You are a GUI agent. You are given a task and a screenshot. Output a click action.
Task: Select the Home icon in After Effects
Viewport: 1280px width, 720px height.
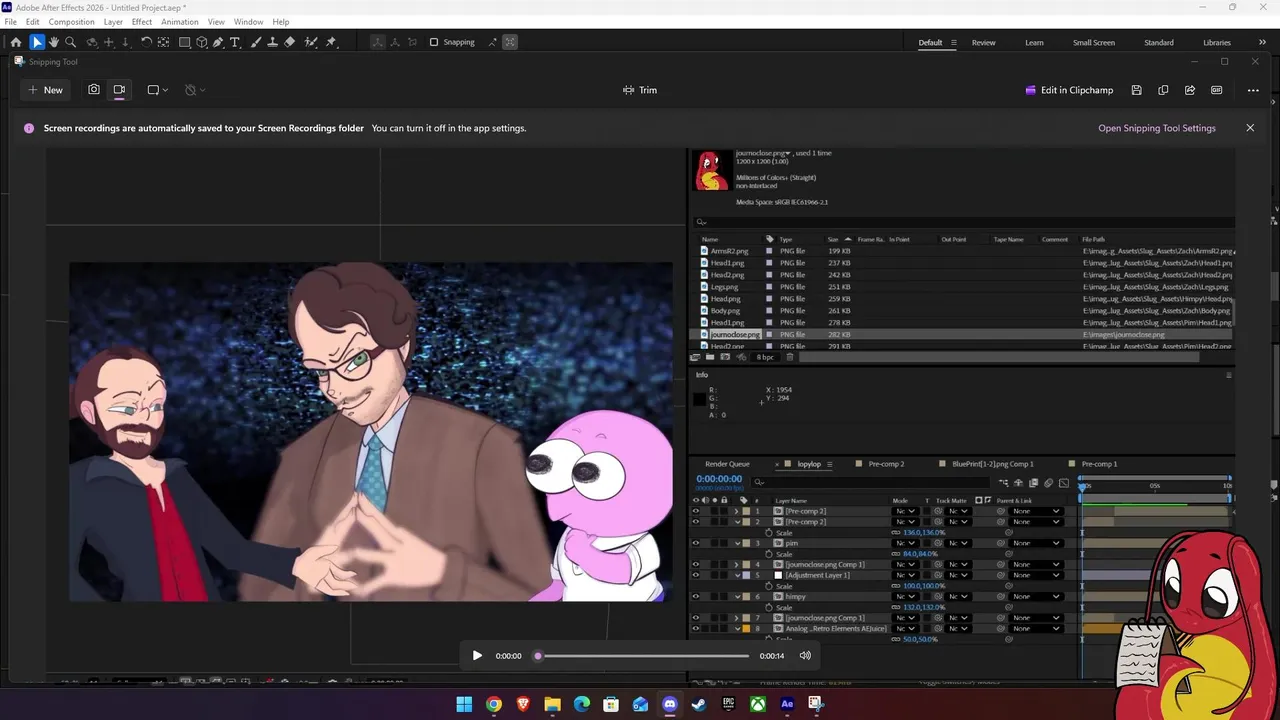(16, 42)
